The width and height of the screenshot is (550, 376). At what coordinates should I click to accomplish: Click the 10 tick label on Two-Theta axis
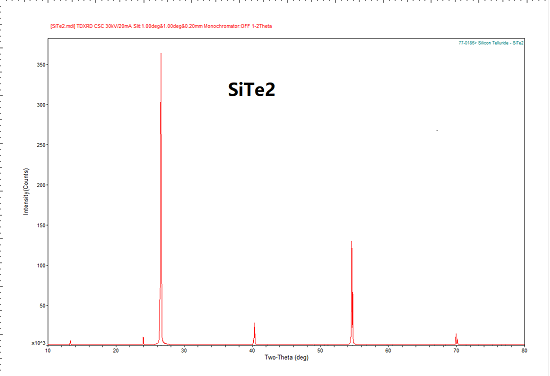[48, 350]
